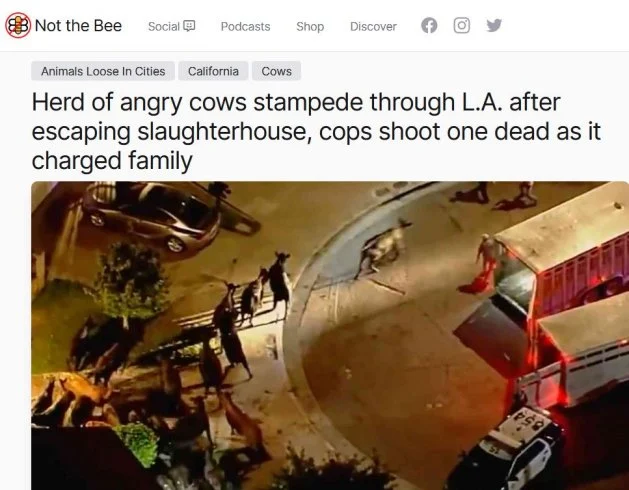
Task: Select Discover in the navigation bar
Action: pyautogui.click(x=373, y=26)
